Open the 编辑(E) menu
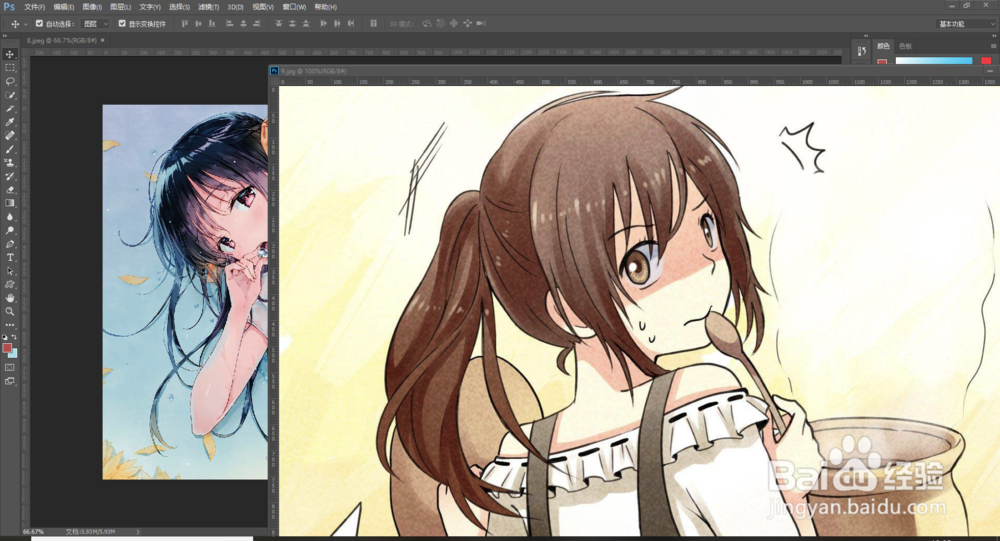This screenshot has width=1000, height=541. coord(63,7)
